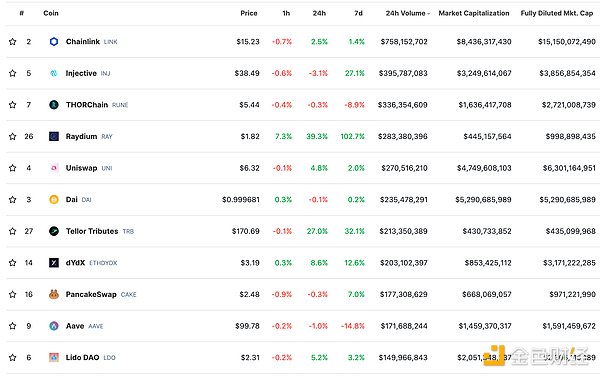Image resolution: width=600 pixels, height=377 pixels.
Task: Toggle the star next to Tellor Tributes
Action: coord(13,231)
